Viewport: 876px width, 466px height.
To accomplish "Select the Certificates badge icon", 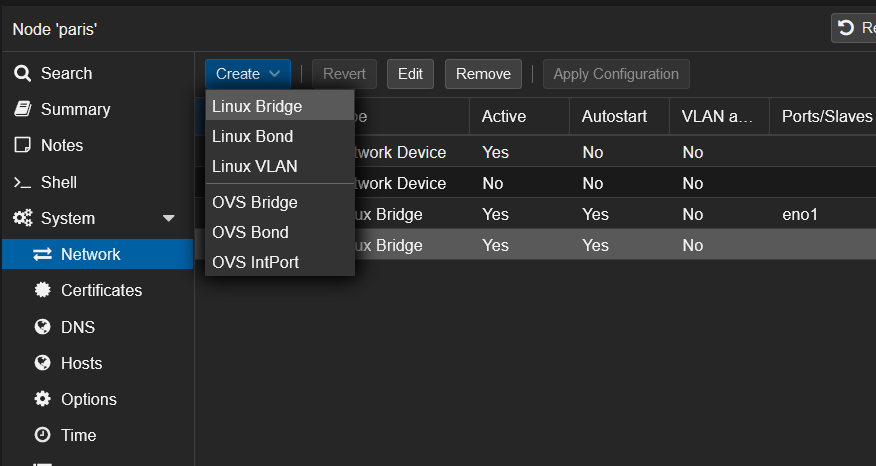I will click(x=42, y=290).
